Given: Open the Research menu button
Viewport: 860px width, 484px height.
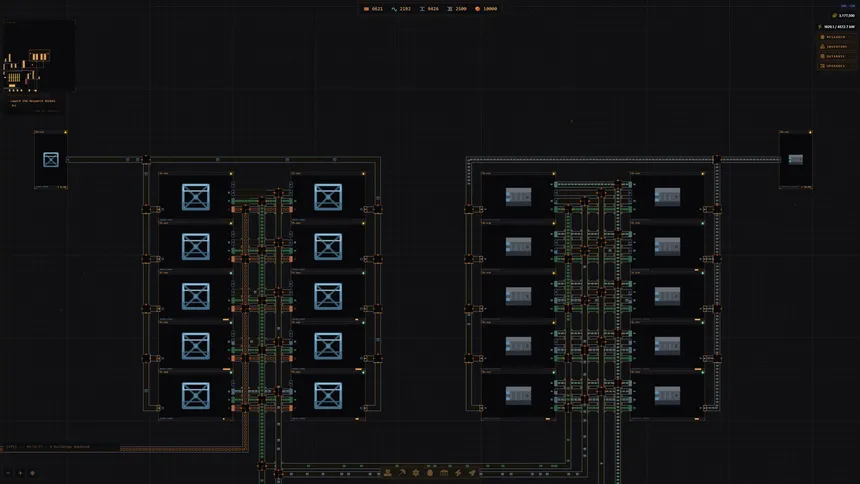Looking at the screenshot, I should (x=836, y=37).
